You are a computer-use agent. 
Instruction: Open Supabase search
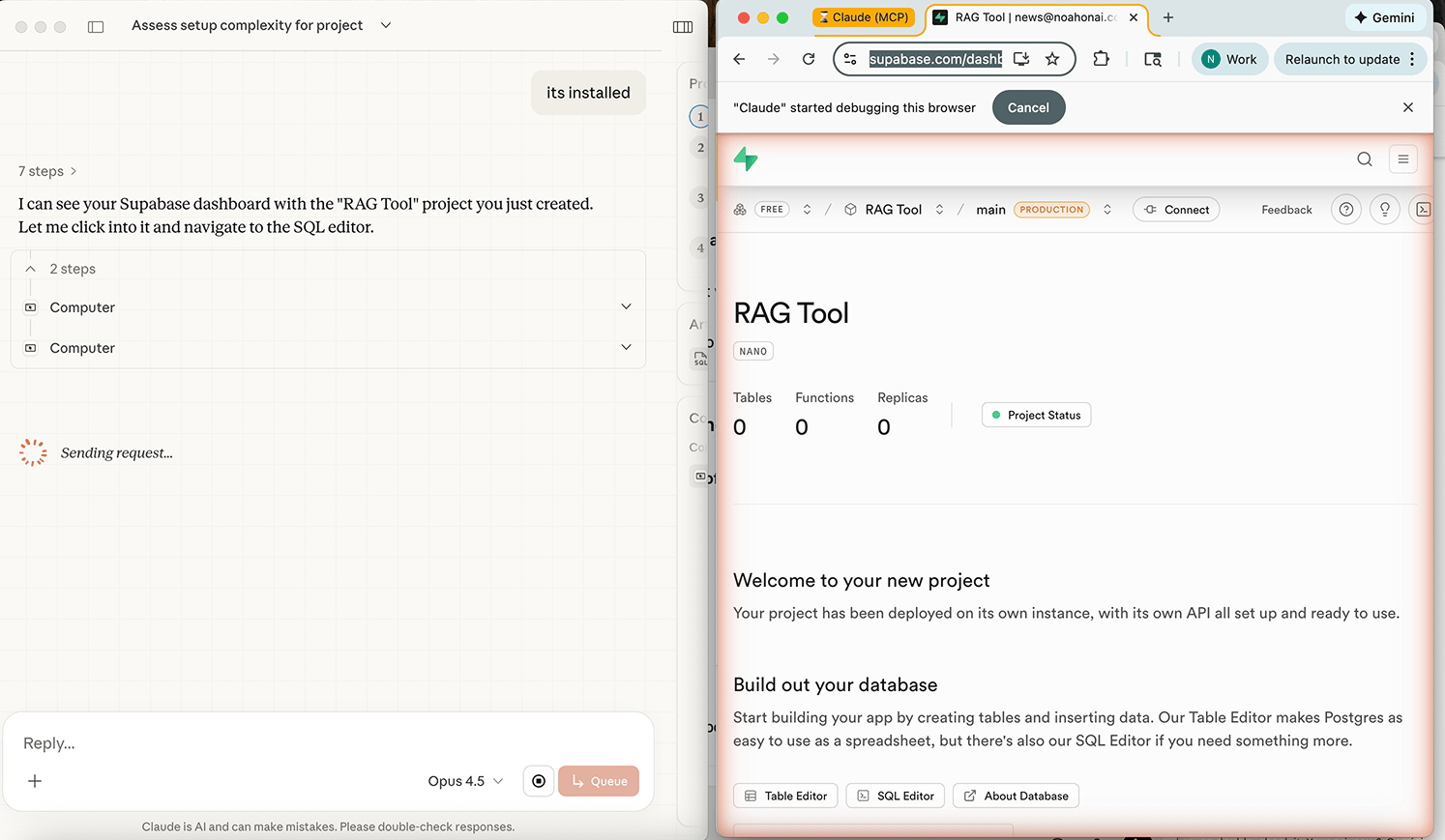tap(1365, 159)
